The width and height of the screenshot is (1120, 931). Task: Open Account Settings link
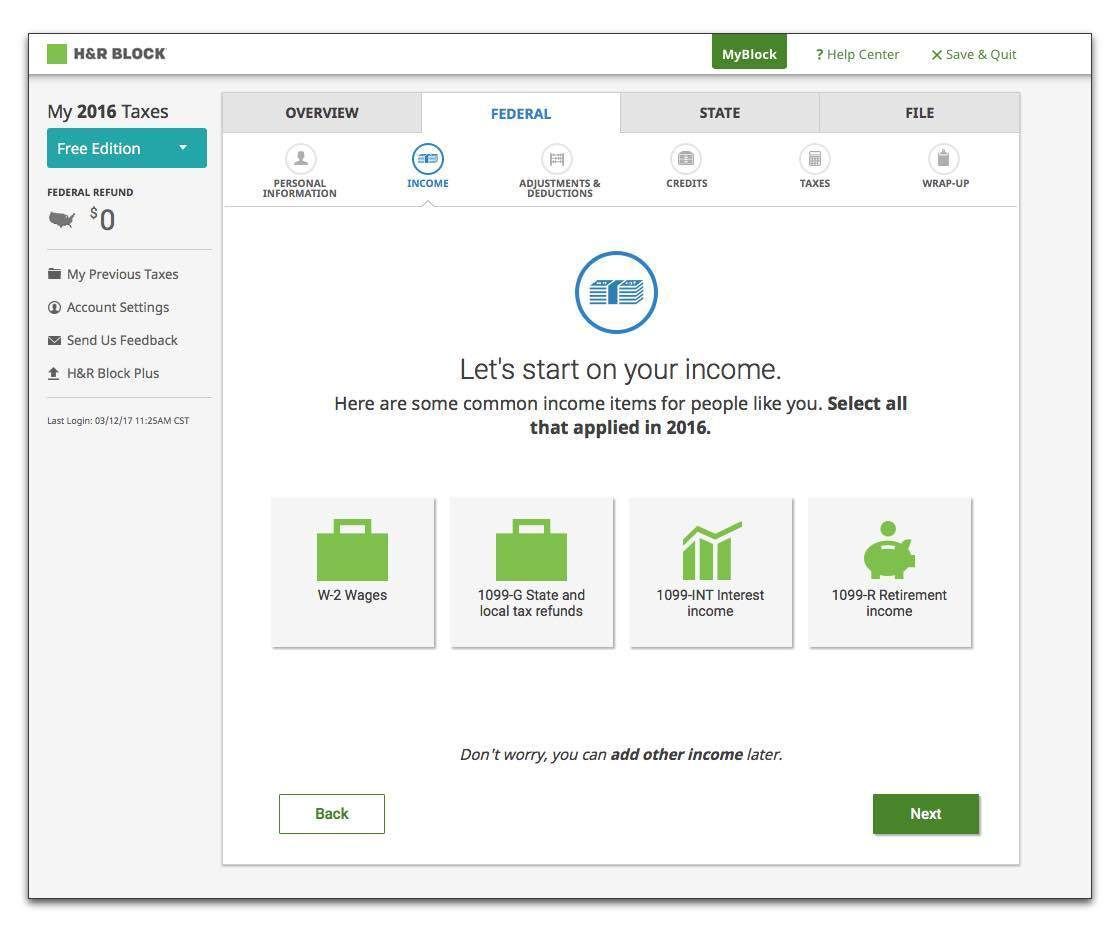click(x=118, y=307)
